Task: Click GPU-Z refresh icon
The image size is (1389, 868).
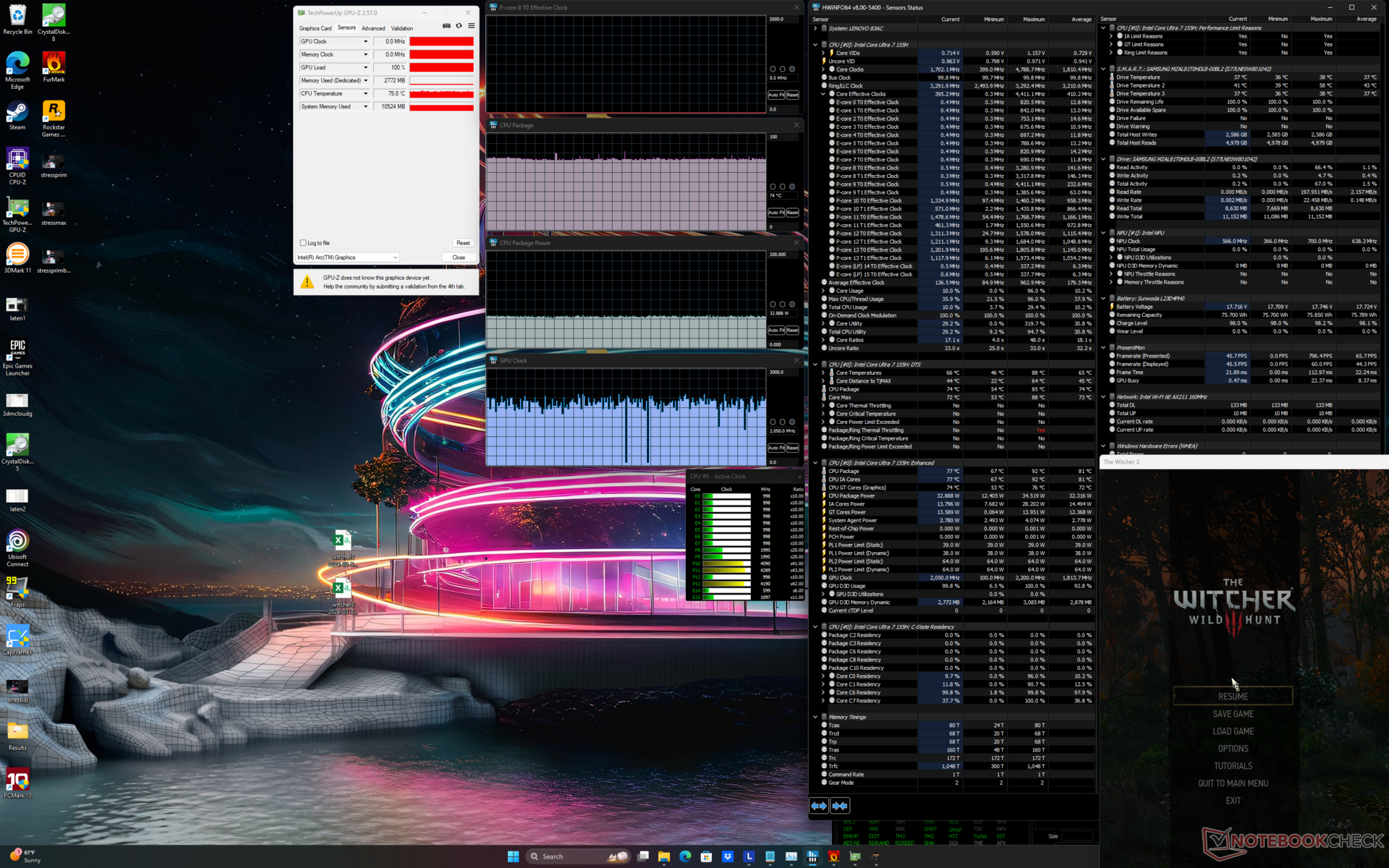Action: point(459,26)
